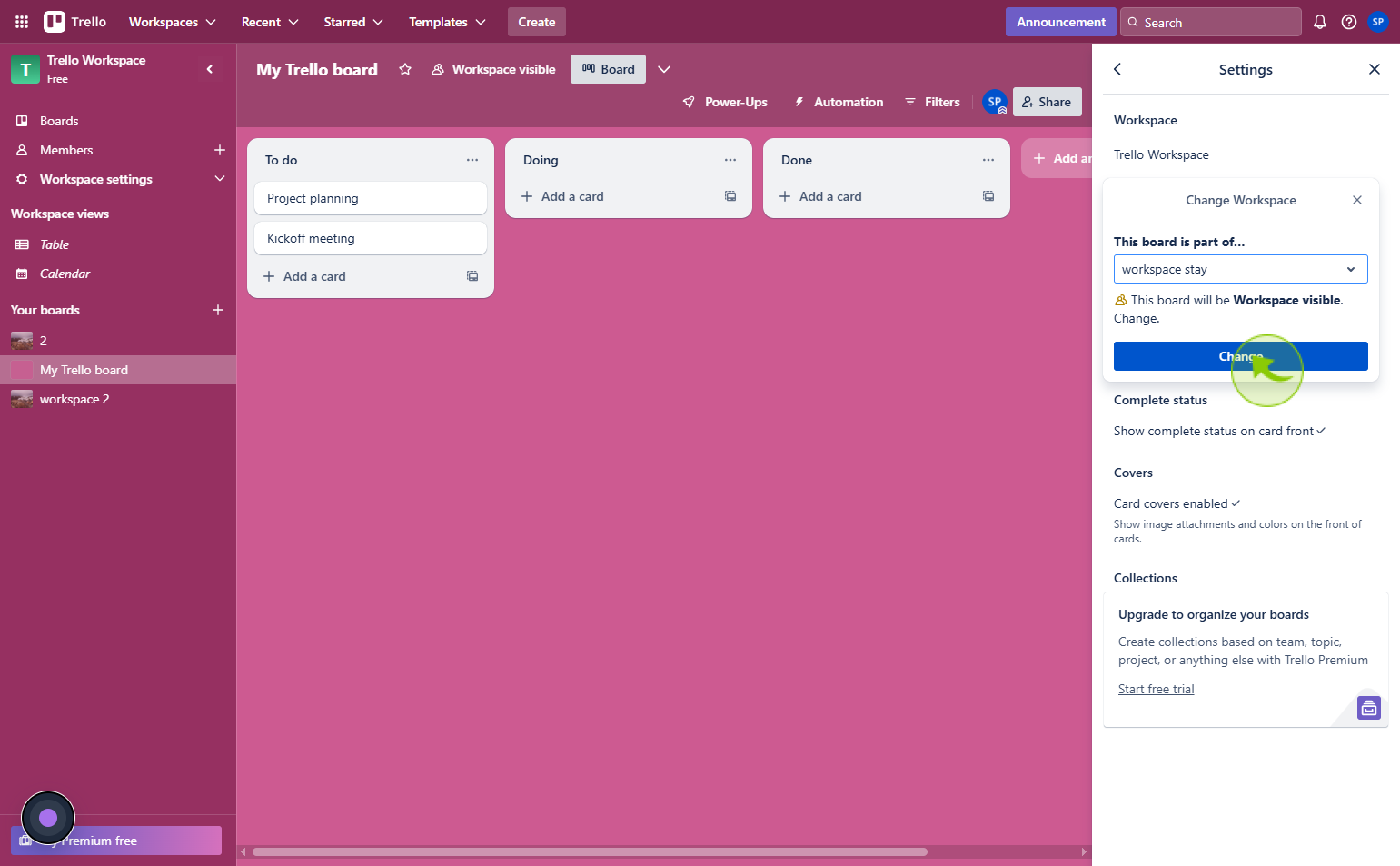Open Workspace visible visibility menu
The width and height of the screenshot is (1400, 866).
point(493,69)
